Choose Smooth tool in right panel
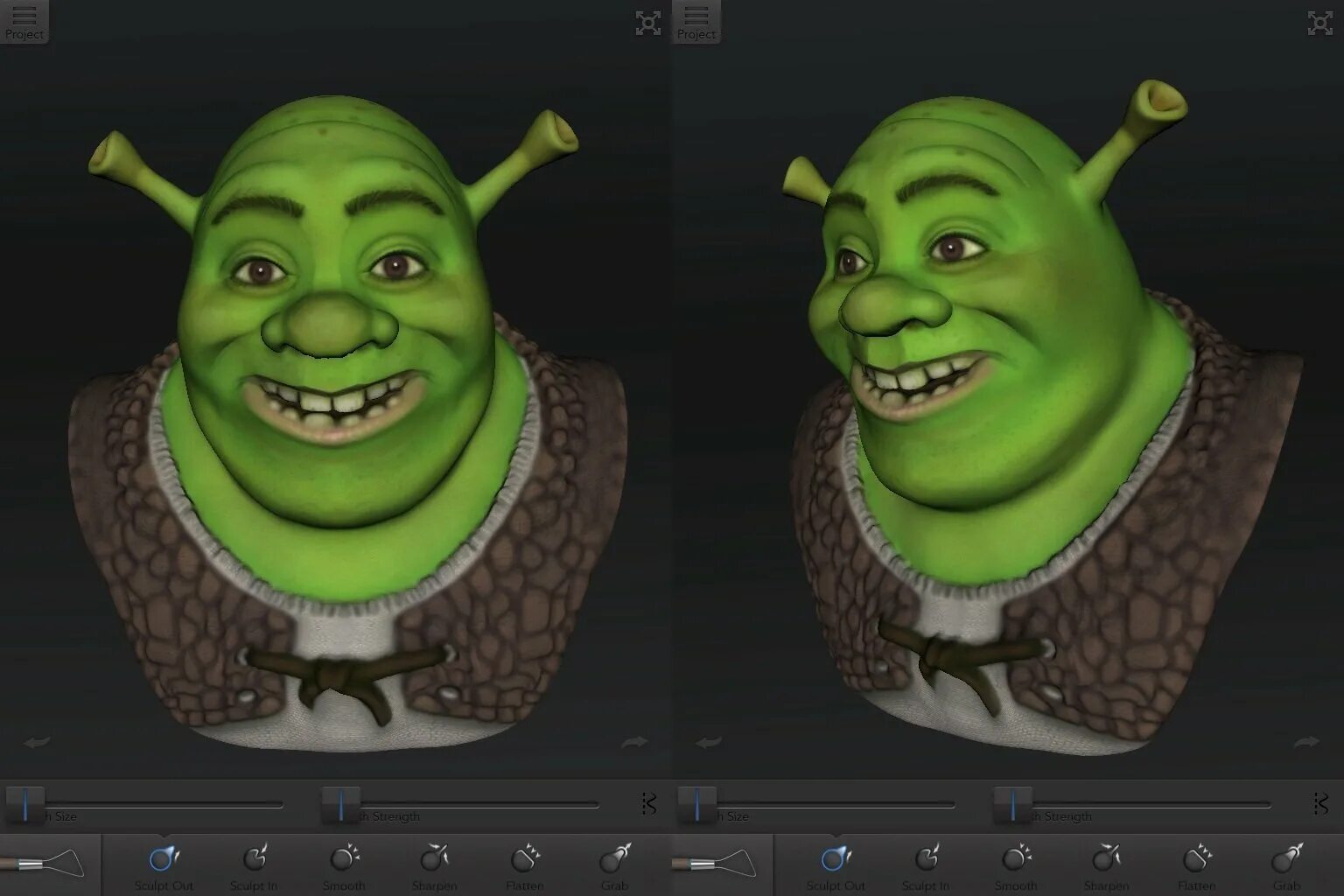This screenshot has height=896, width=1344. click(x=1017, y=865)
